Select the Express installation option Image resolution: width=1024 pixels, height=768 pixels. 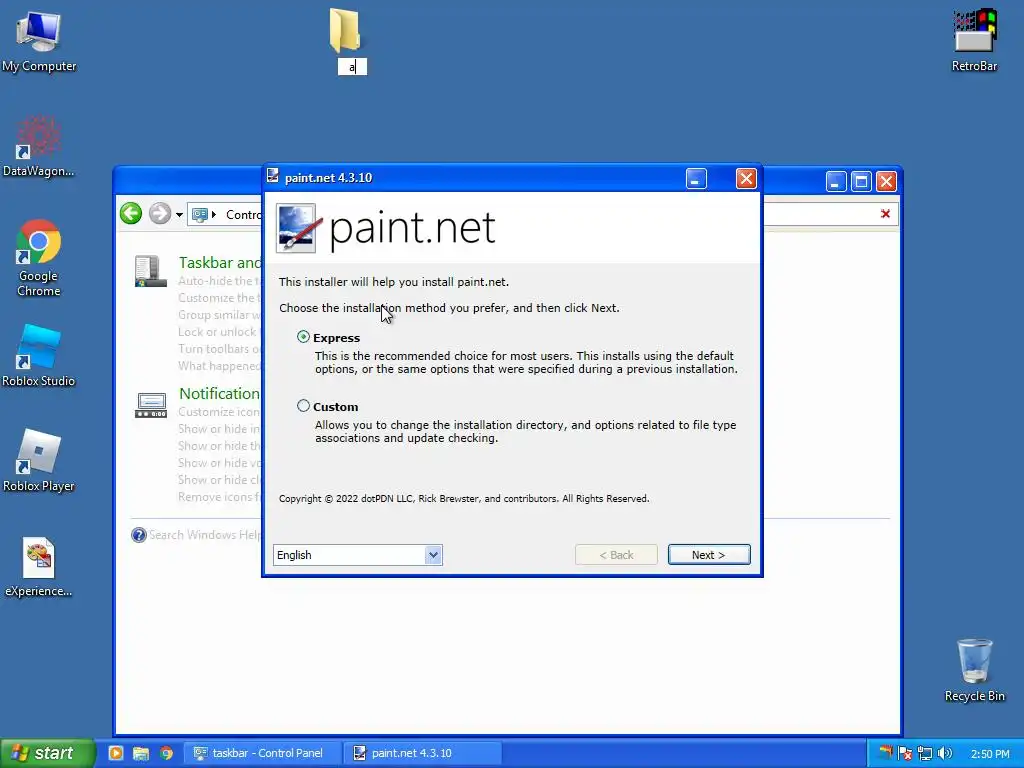pyautogui.click(x=303, y=337)
